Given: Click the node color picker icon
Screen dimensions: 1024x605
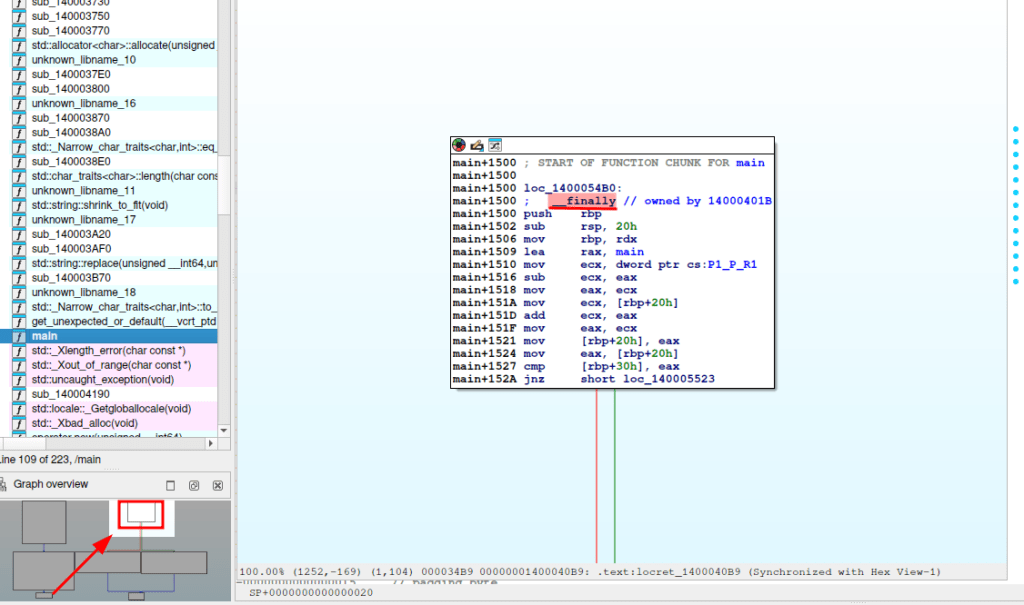Looking at the screenshot, I should coord(459,146).
